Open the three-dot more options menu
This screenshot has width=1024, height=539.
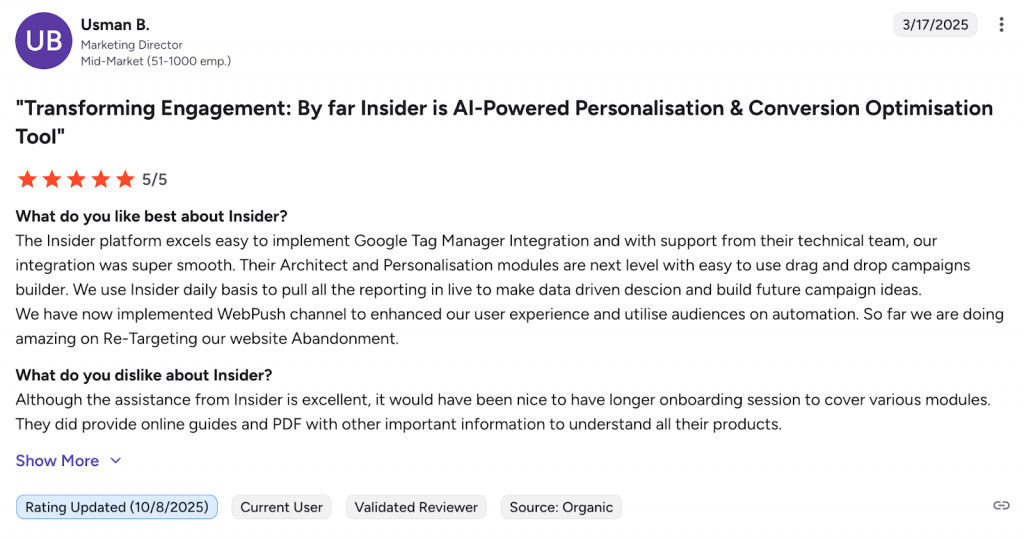[x=1001, y=25]
